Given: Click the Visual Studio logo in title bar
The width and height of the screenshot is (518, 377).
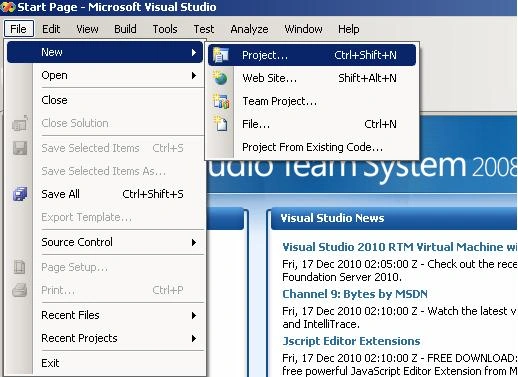Looking at the screenshot, I should point(8,7).
